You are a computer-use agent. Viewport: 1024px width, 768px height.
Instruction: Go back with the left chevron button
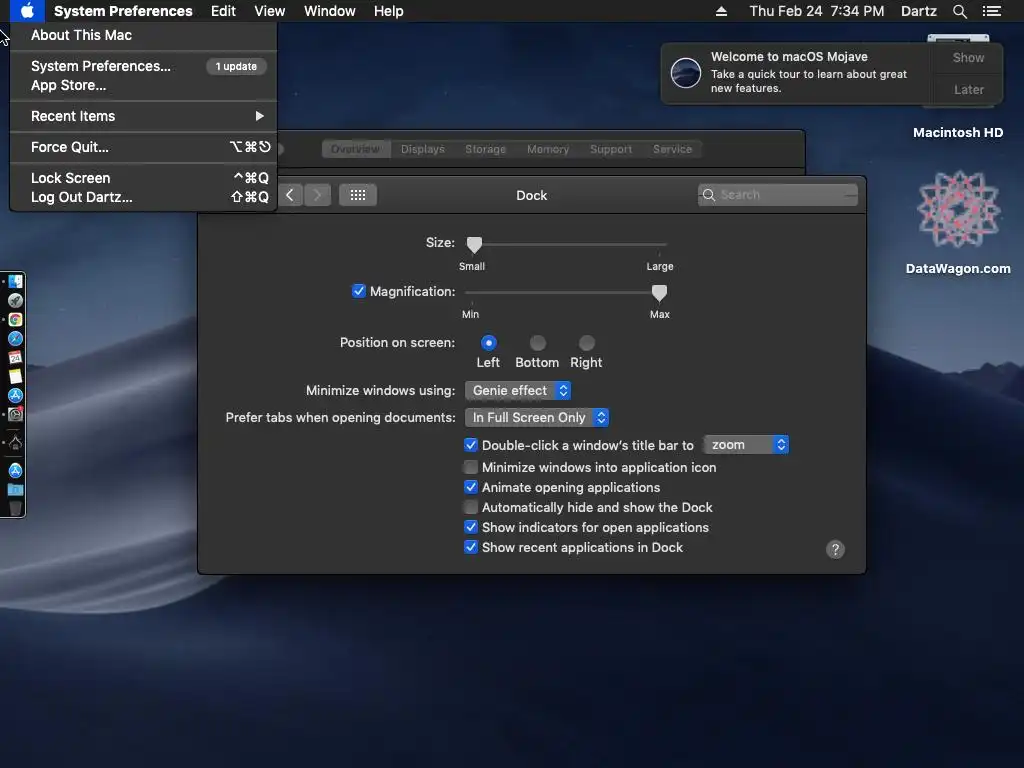coord(290,195)
